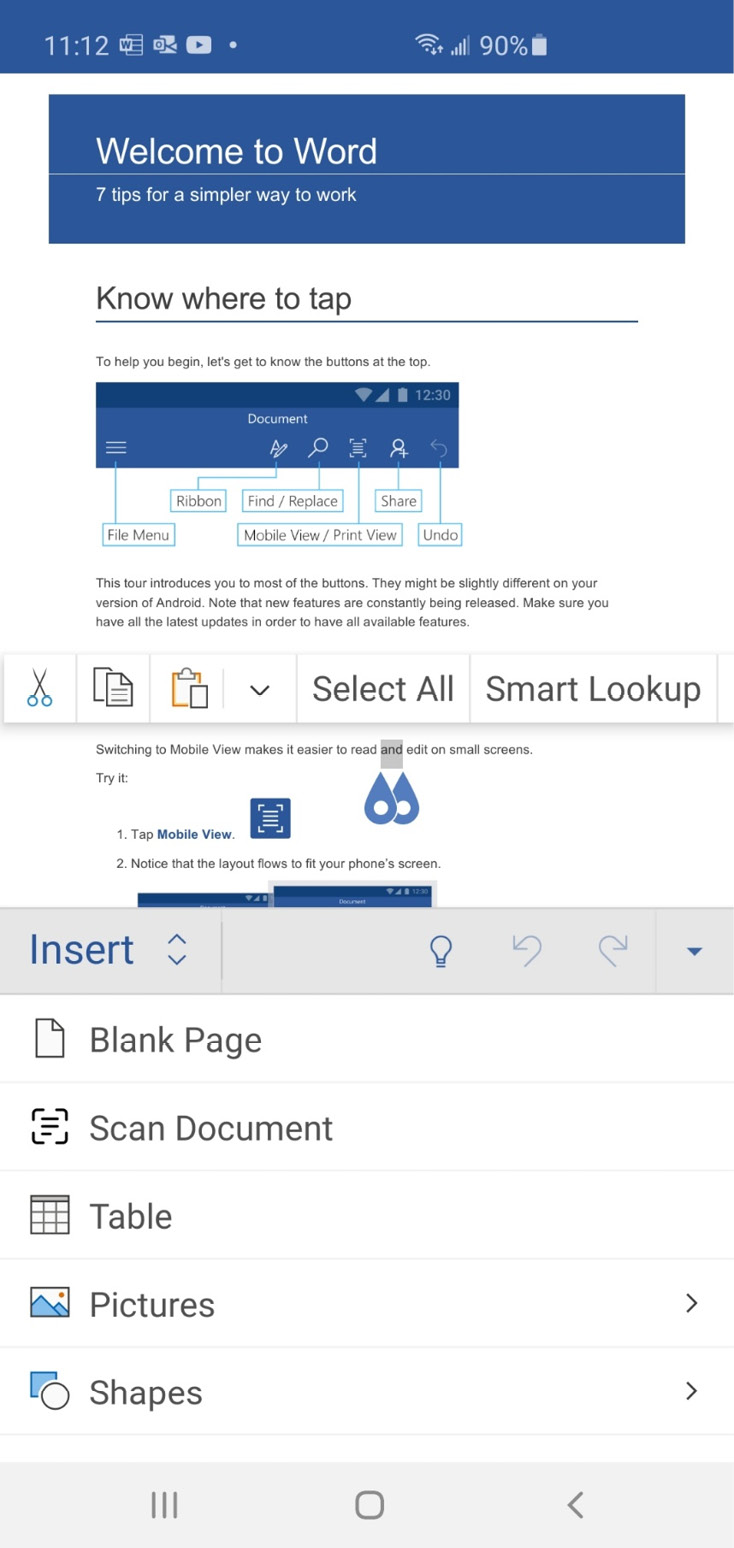
Task: Tap the ribbon diagram image in document
Action: click(x=279, y=465)
